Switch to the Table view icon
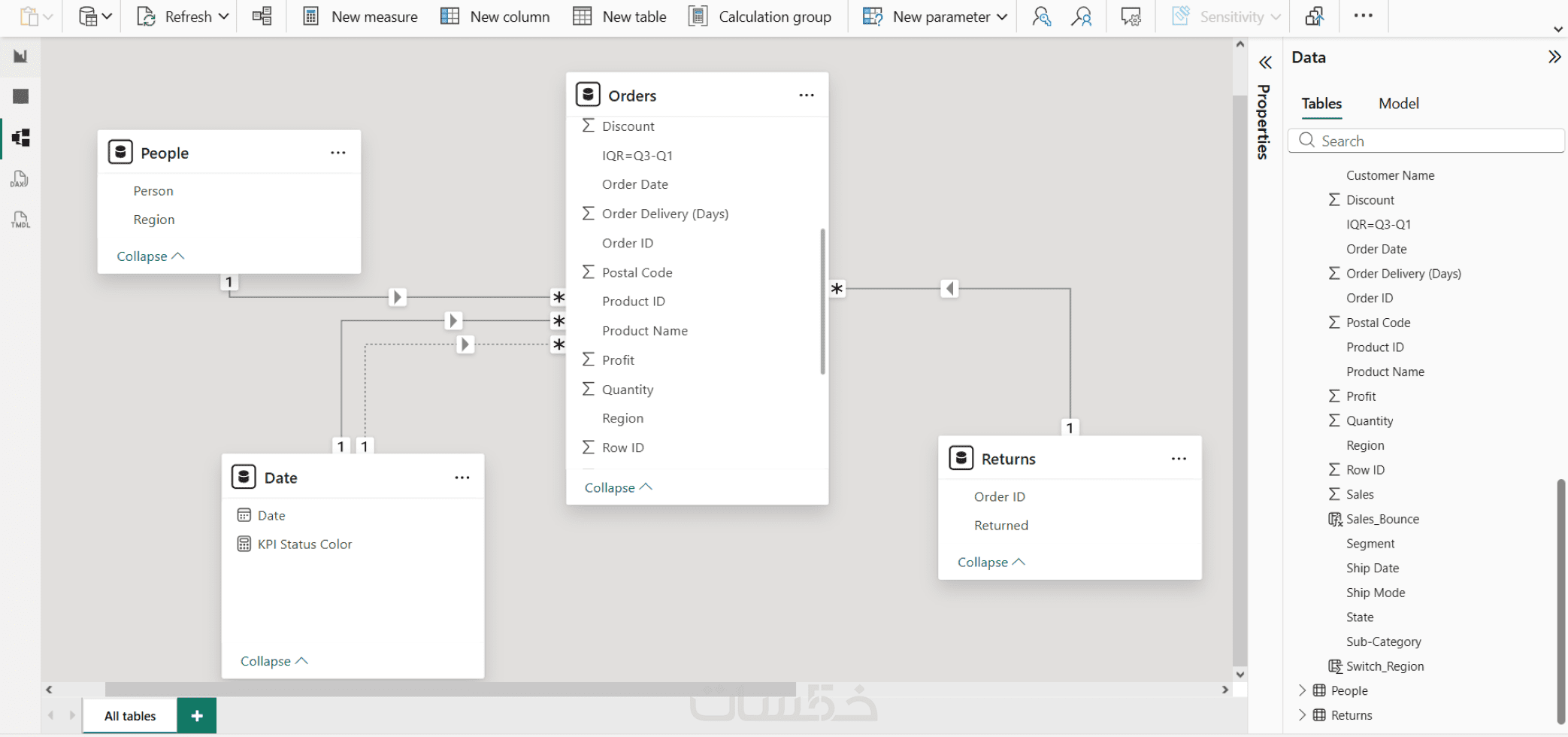1568x737 pixels. coord(20,96)
